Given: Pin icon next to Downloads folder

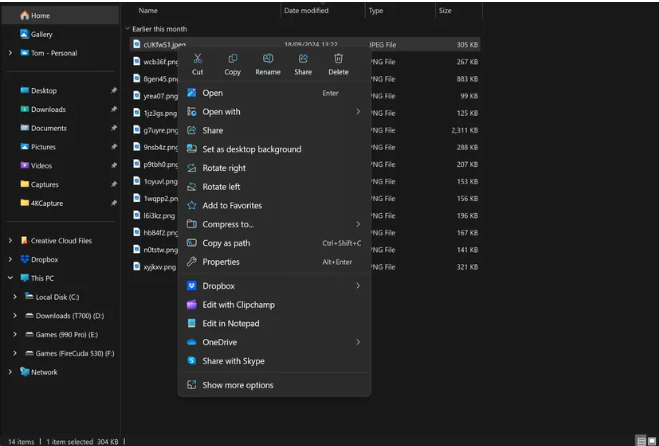Looking at the screenshot, I should 114,109.
